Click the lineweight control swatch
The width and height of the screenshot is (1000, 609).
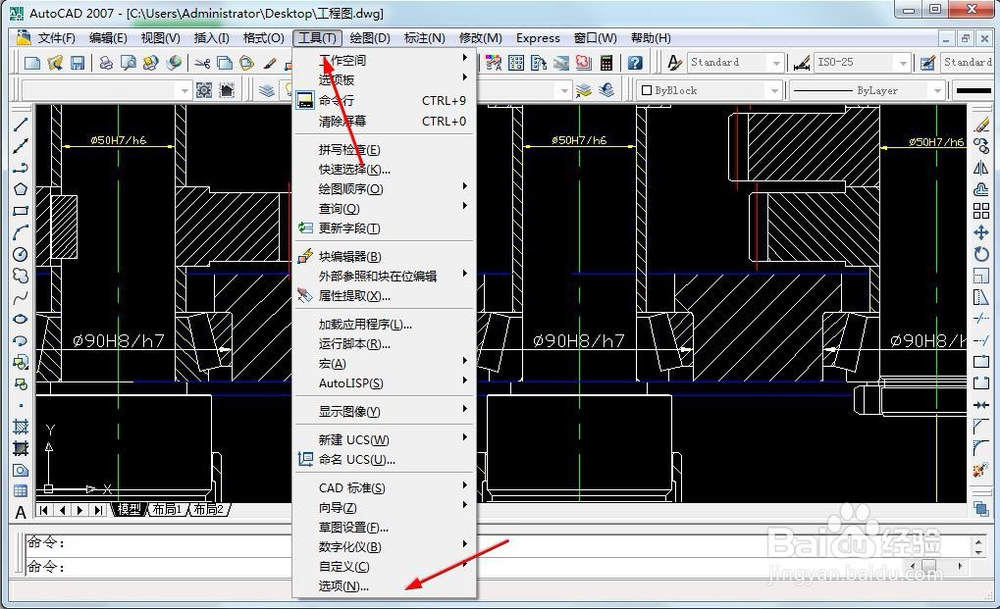974,91
